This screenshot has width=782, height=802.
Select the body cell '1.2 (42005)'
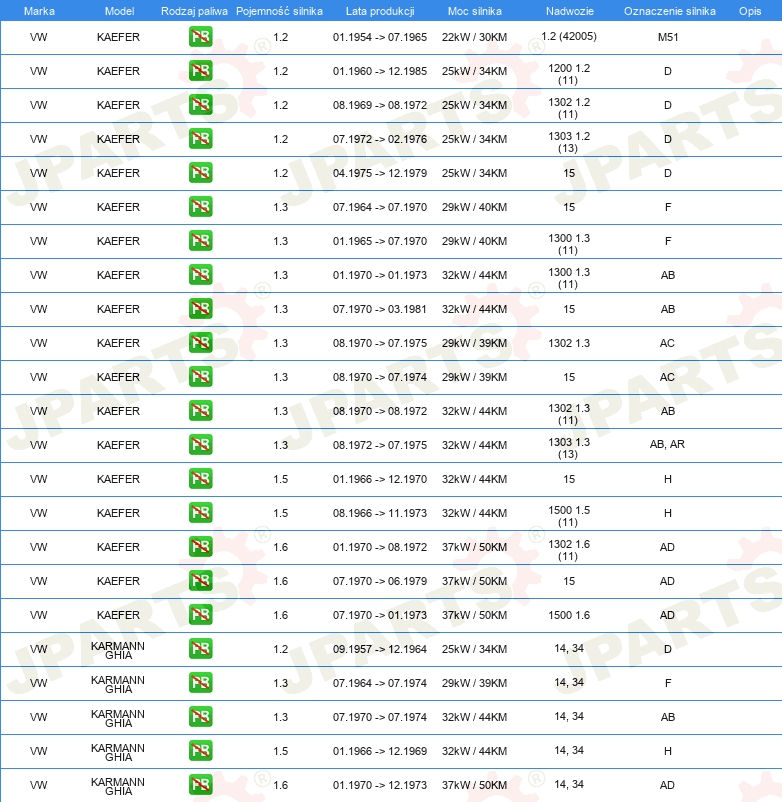(569, 36)
